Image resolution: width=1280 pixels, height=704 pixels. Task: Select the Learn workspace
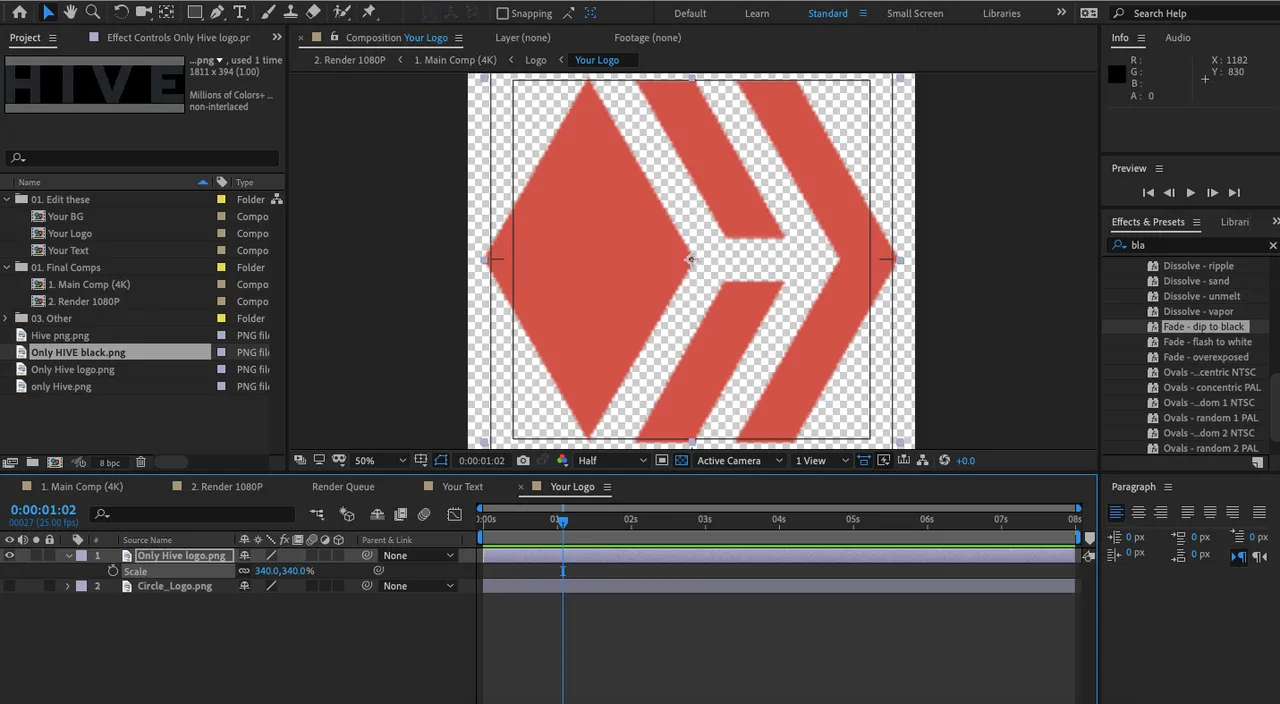(x=757, y=13)
